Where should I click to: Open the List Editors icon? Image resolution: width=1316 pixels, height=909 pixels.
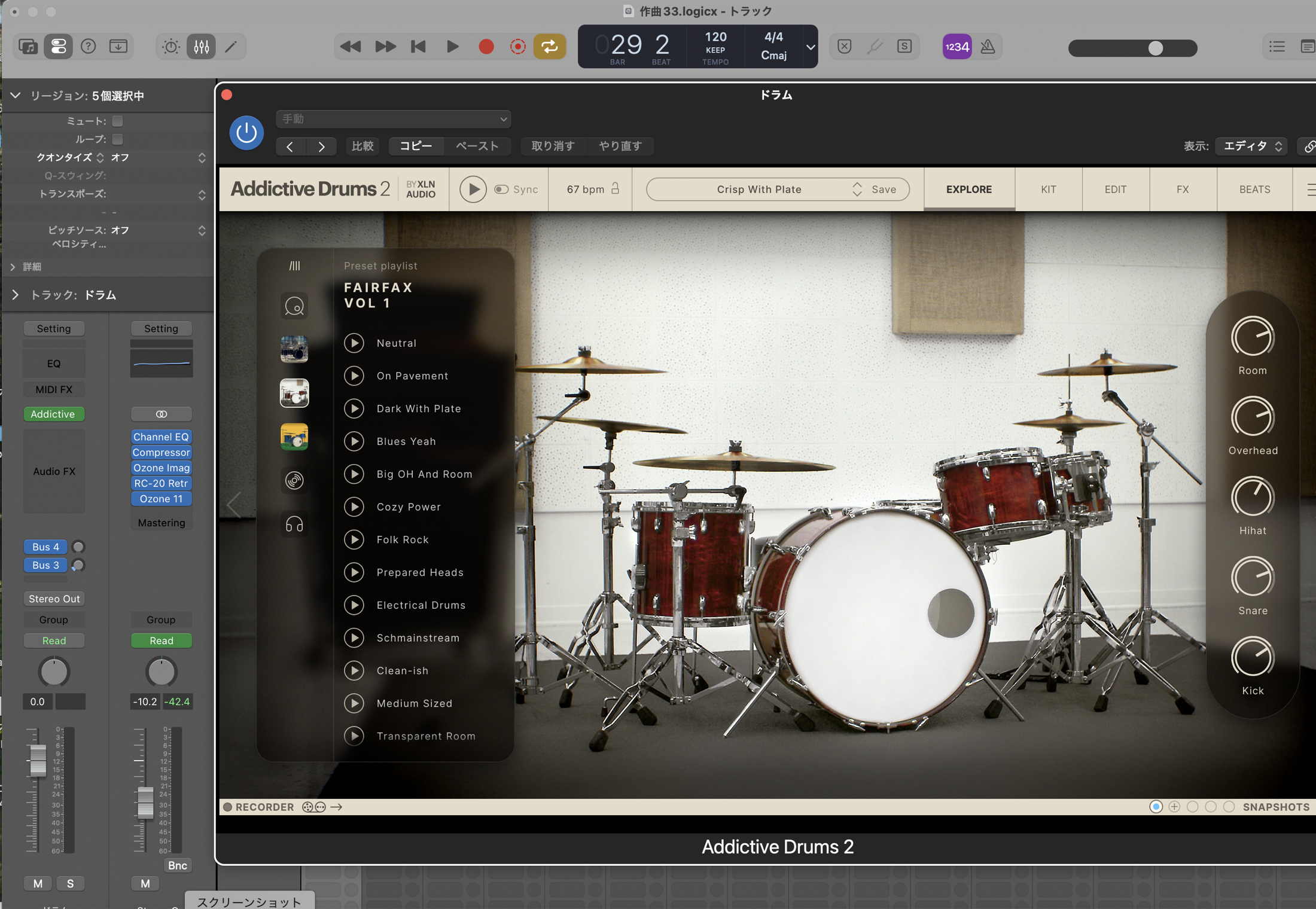click(x=1277, y=47)
